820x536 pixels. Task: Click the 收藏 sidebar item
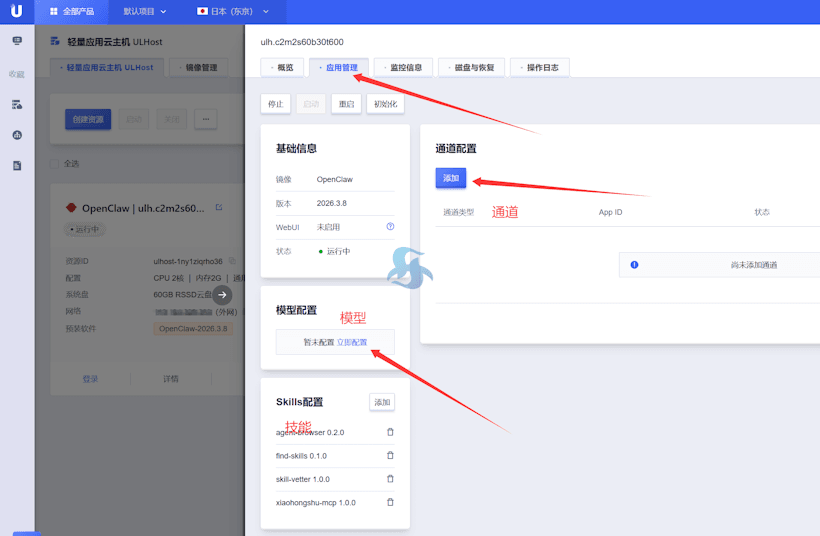(17, 74)
